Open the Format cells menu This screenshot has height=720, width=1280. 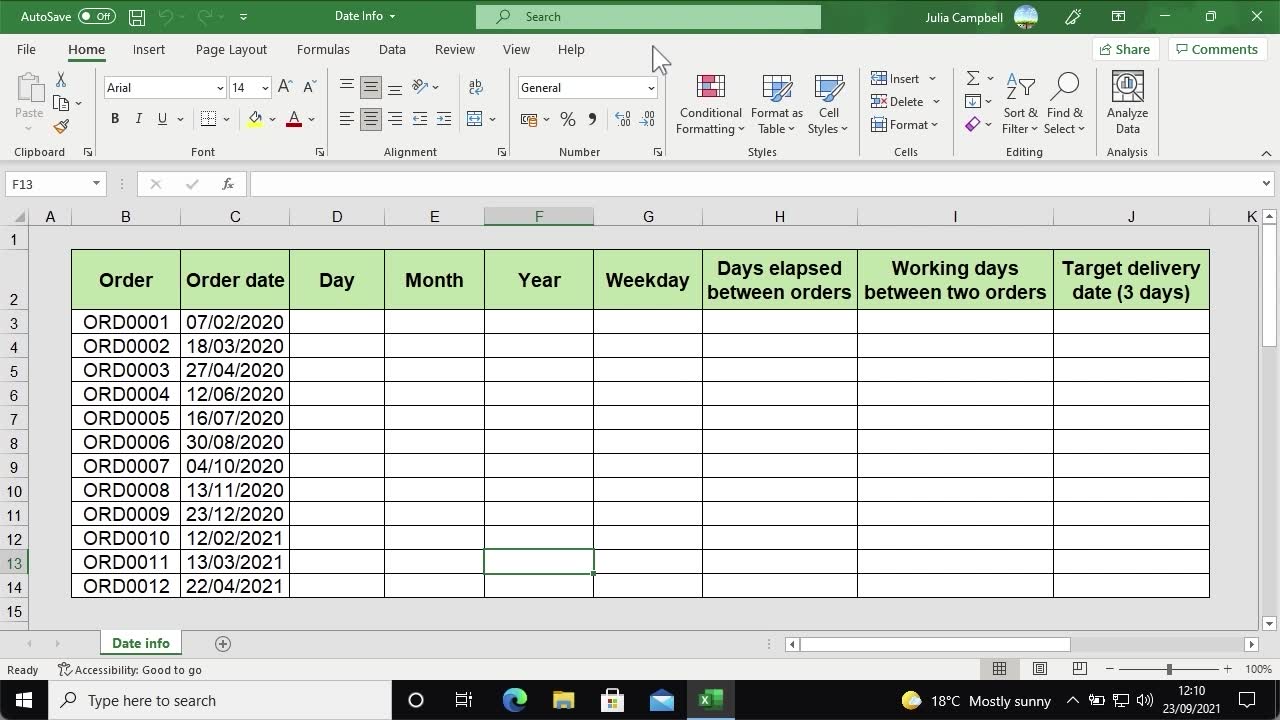tap(905, 125)
